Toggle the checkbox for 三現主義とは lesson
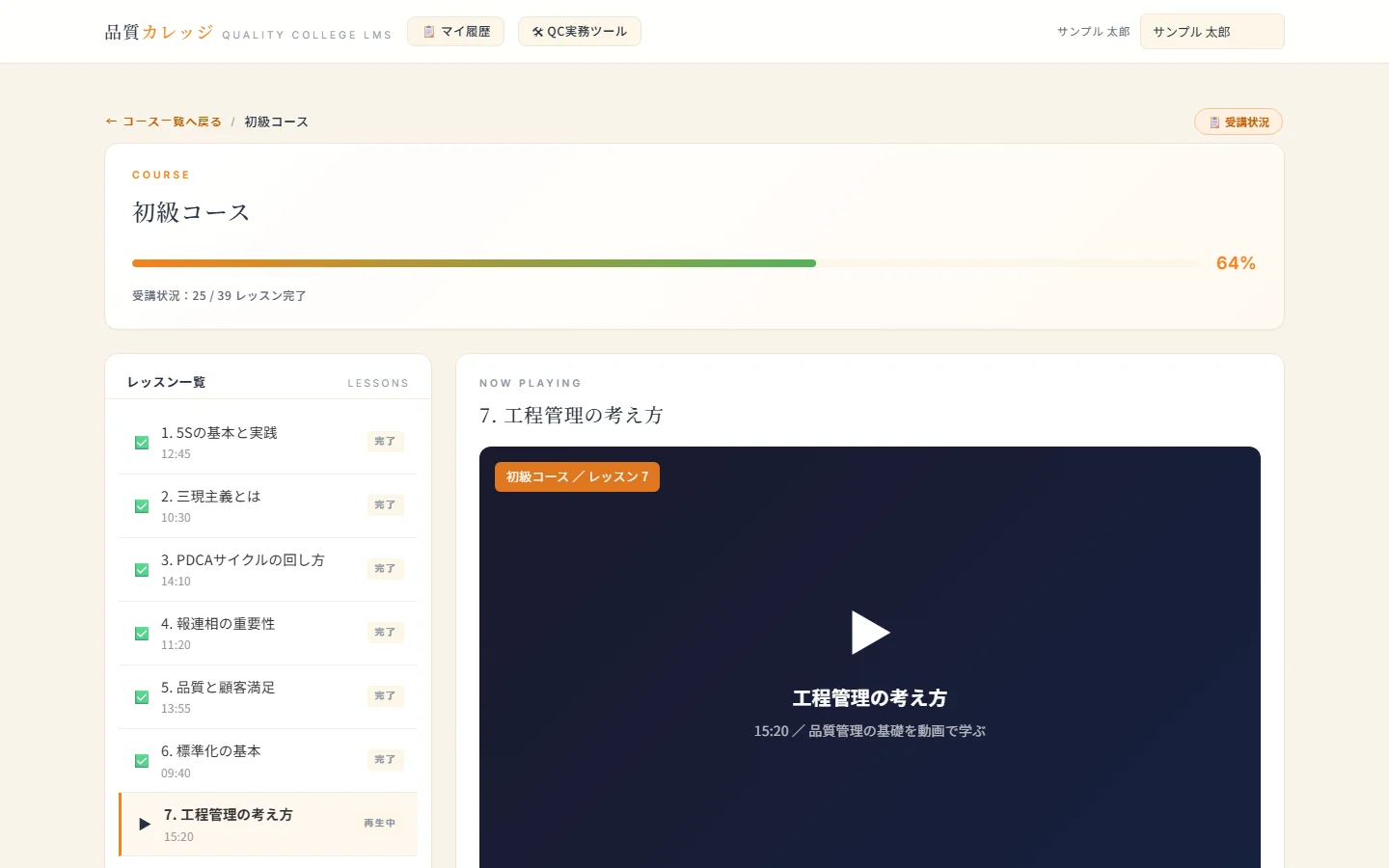The width and height of the screenshot is (1389, 868). [x=142, y=506]
